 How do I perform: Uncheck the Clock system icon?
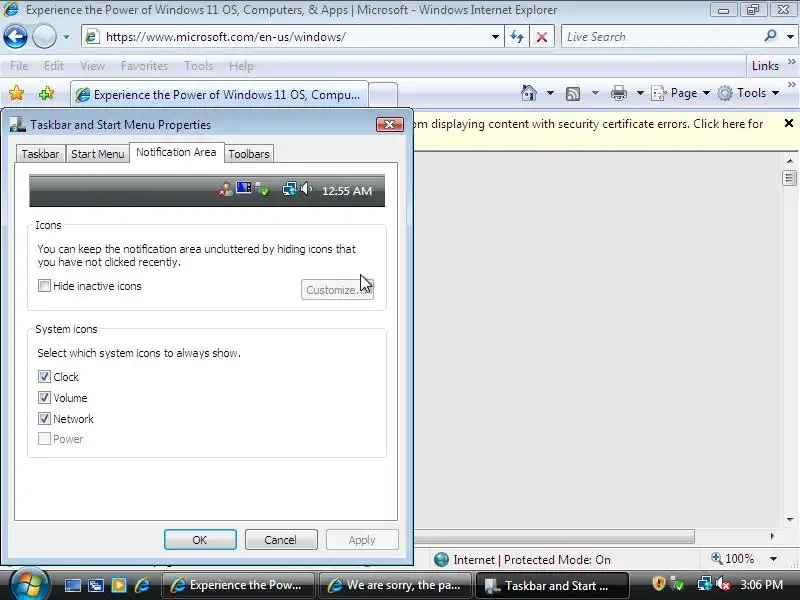tap(44, 377)
